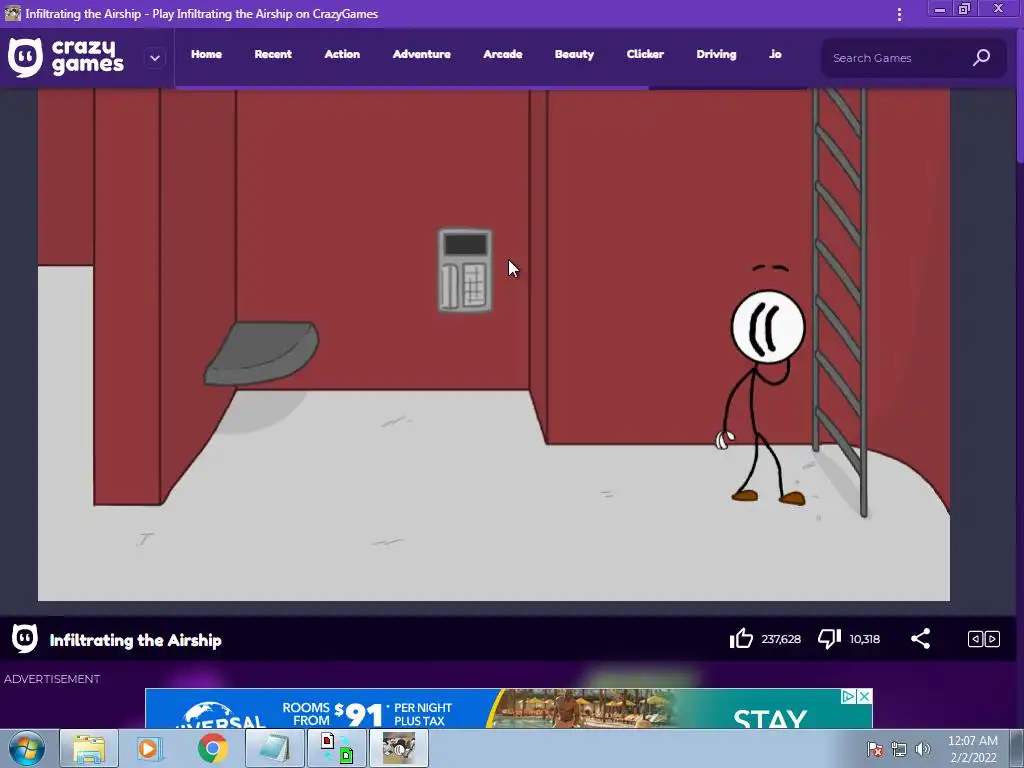Browse the Clicker category
The height and width of the screenshot is (768, 1024).
[645, 54]
